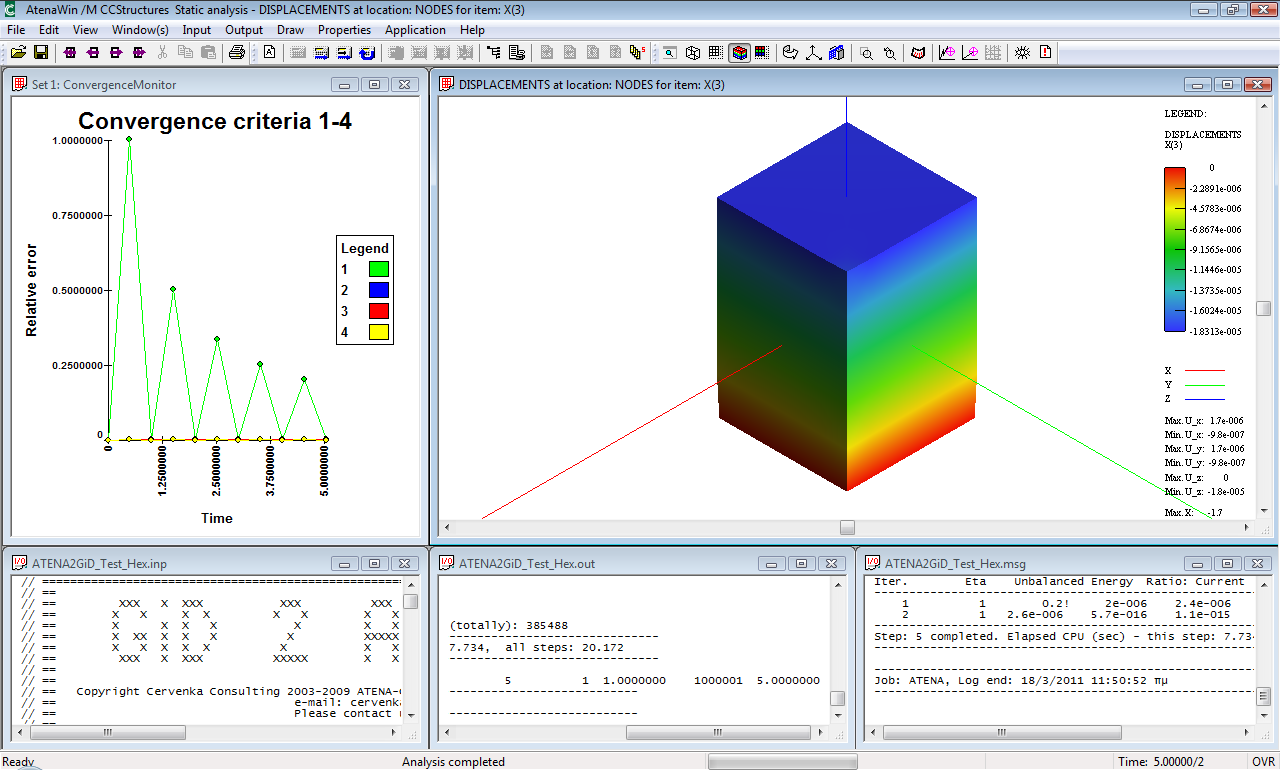Click the open file folder icon
The height and width of the screenshot is (770, 1280).
[x=18, y=52]
